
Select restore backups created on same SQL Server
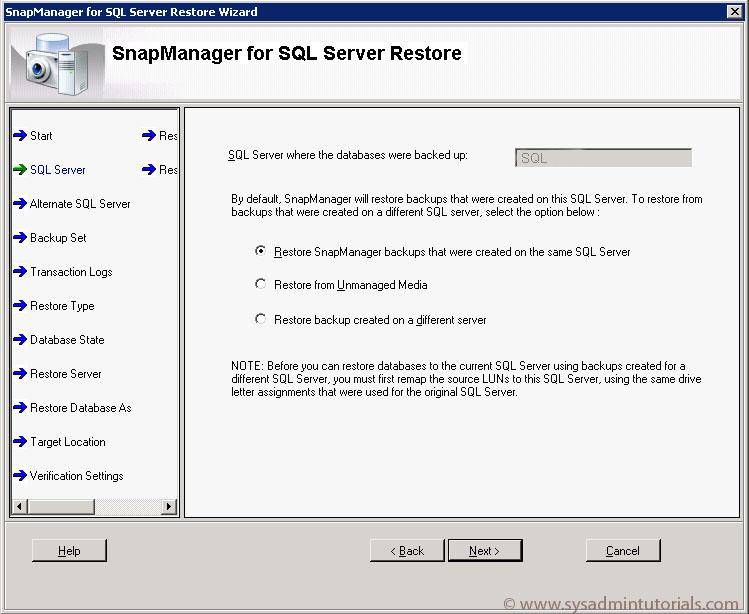[260, 251]
